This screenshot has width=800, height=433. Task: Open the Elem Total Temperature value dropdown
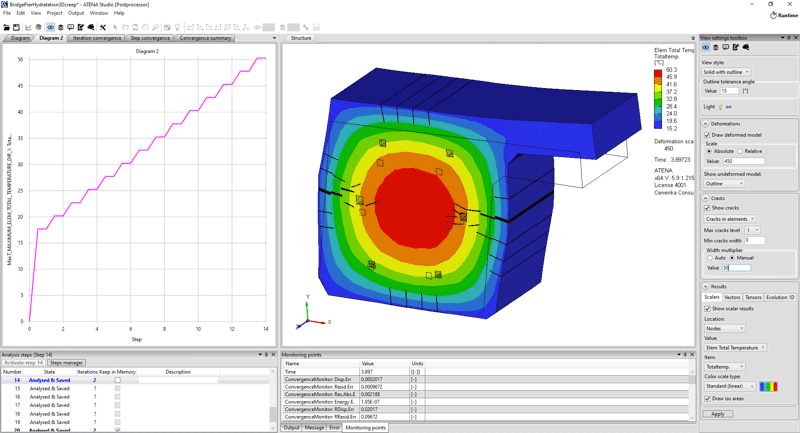pyautogui.click(x=735, y=348)
